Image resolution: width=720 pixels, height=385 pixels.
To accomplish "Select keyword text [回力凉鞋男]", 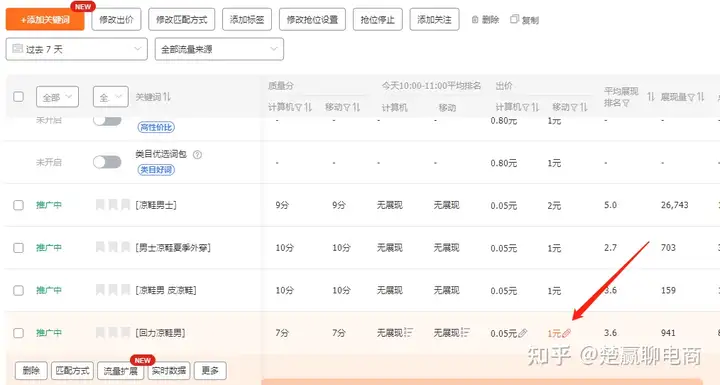I will [x=160, y=333].
